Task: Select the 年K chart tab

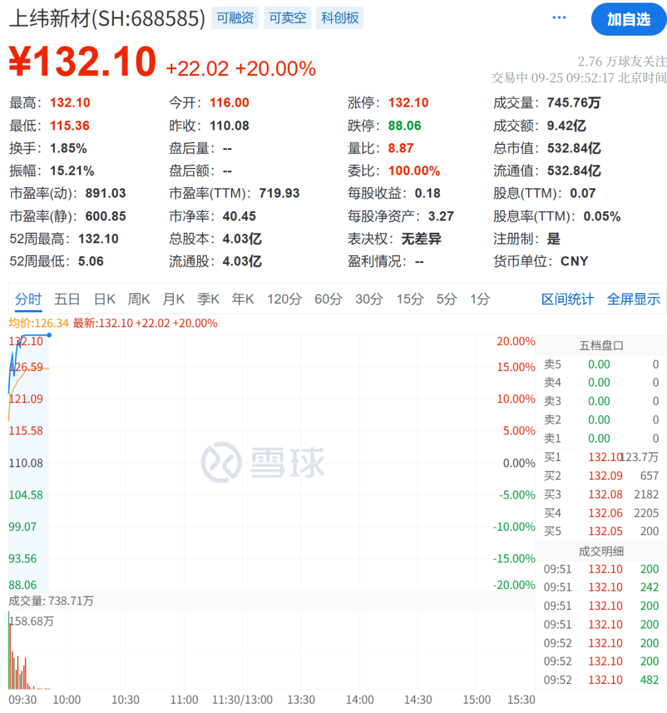Action: [x=243, y=299]
